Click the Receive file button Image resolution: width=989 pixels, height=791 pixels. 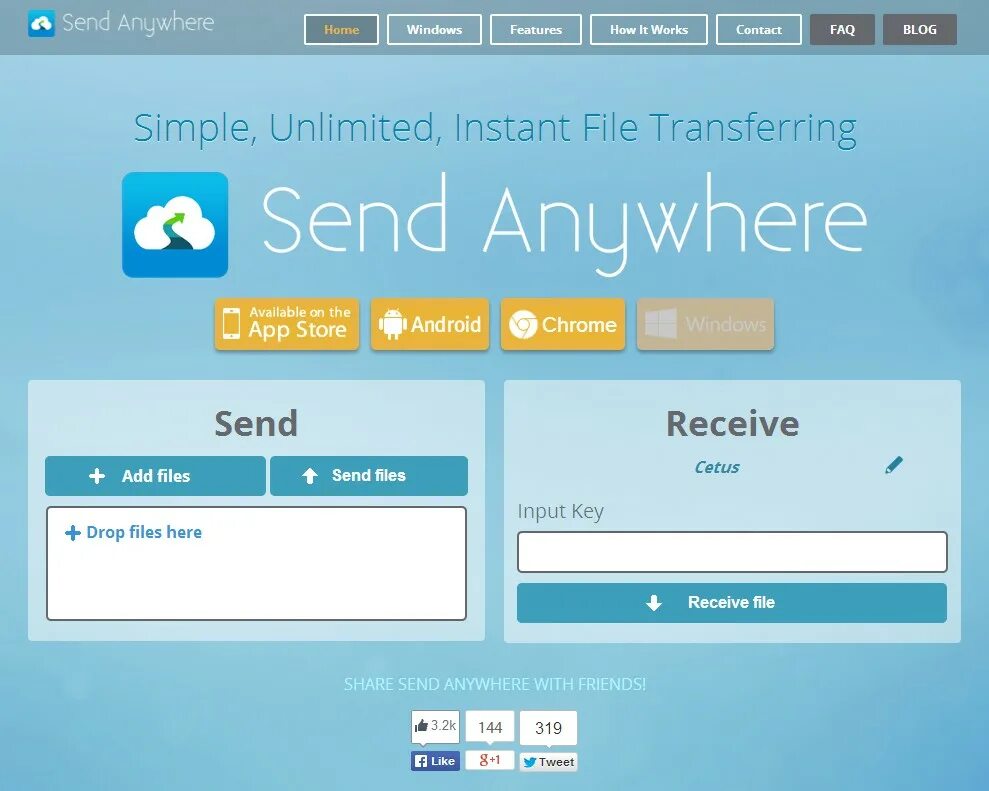point(732,603)
